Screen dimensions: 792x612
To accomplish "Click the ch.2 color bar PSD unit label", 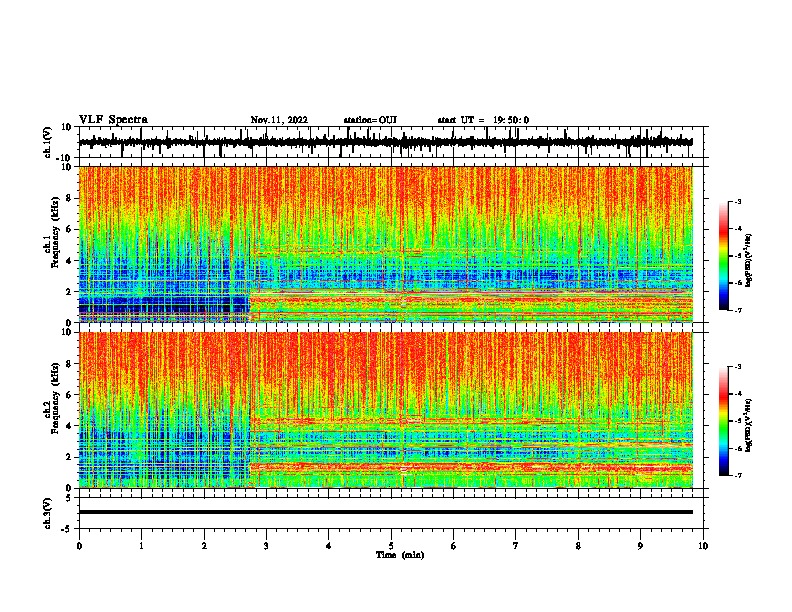I will click(x=749, y=425).
